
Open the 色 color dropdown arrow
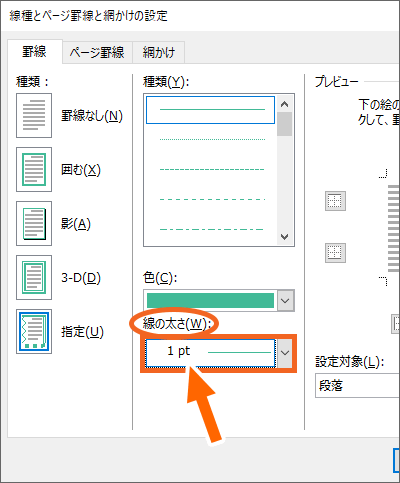[285, 301]
